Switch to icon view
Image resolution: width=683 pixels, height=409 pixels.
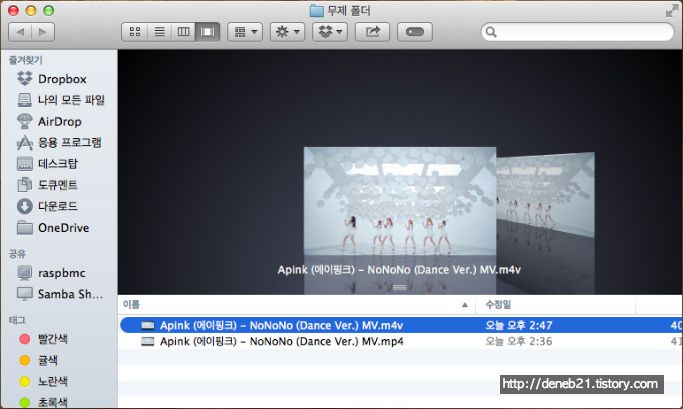(x=135, y=32)
